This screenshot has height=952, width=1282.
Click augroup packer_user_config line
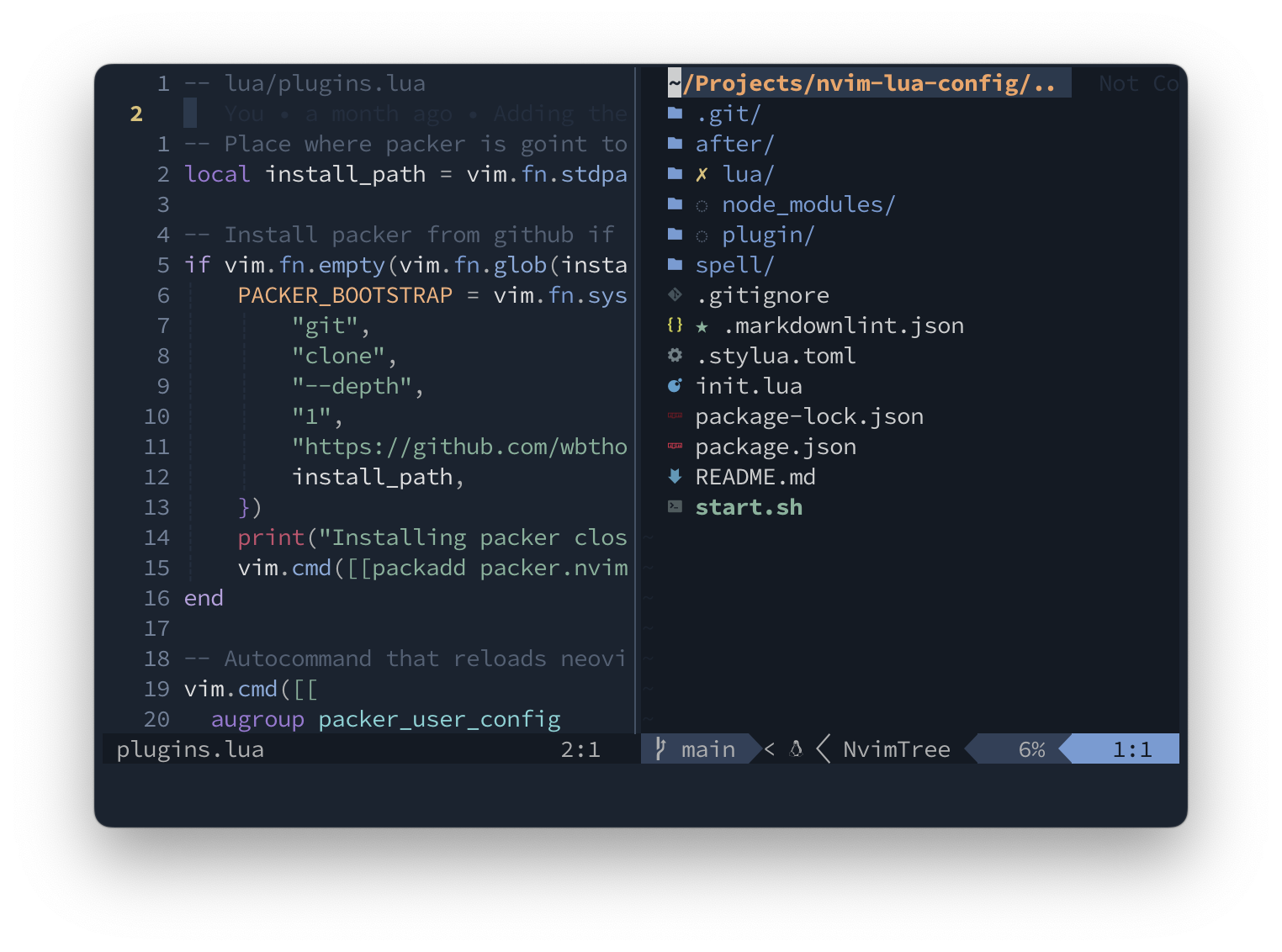coord(385,719)
